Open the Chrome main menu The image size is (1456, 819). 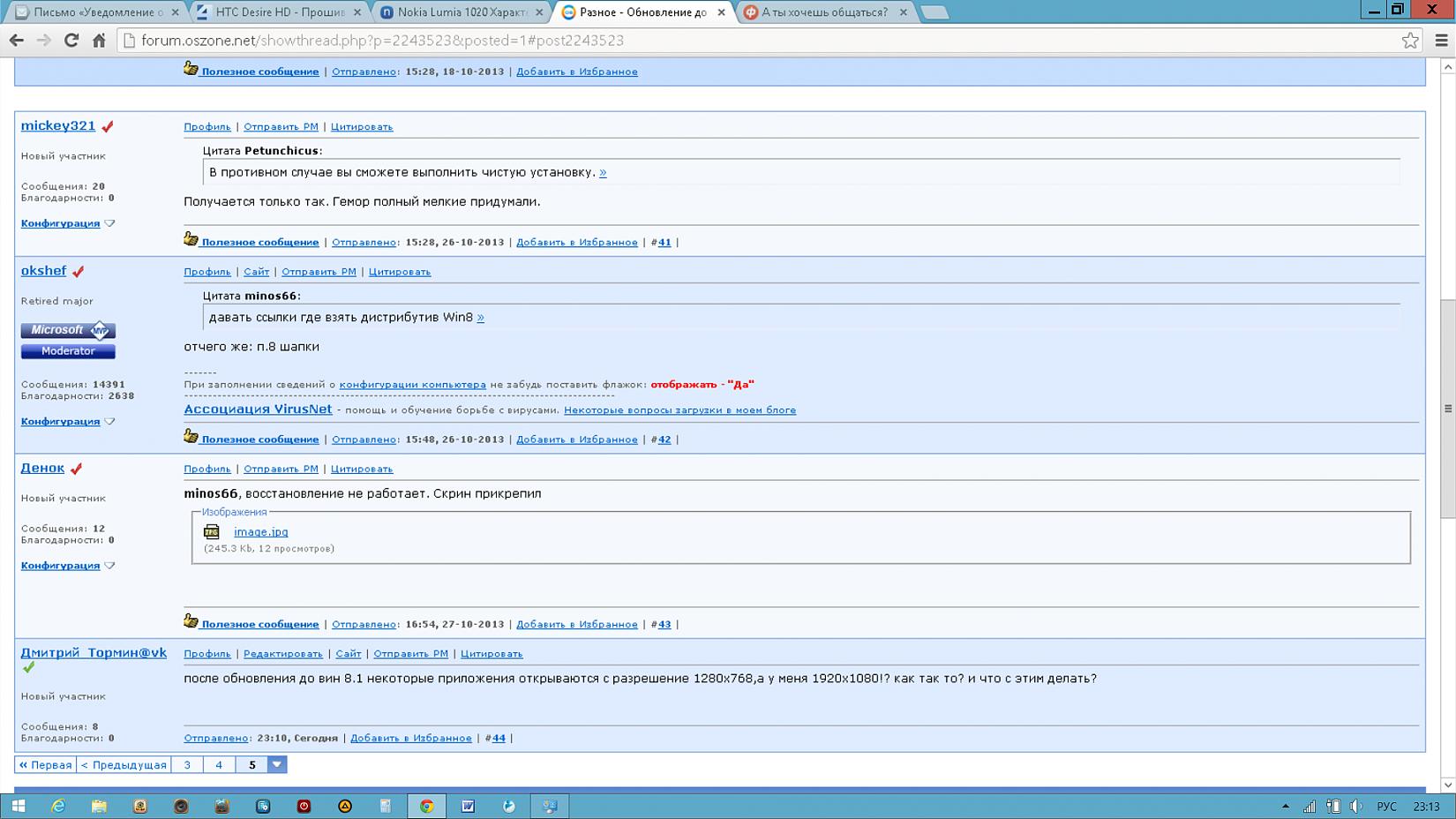tap(1442, 41)
